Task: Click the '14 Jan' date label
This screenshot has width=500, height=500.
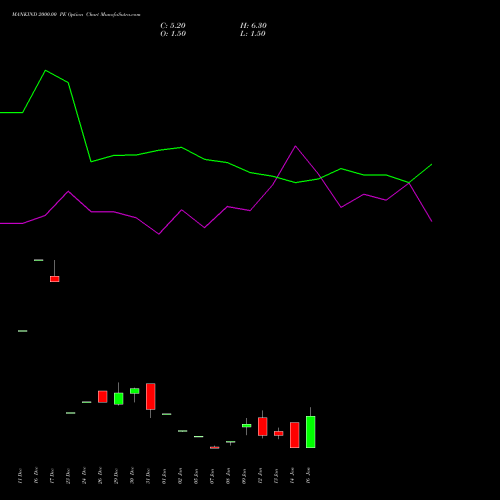Action: point(292,476)
